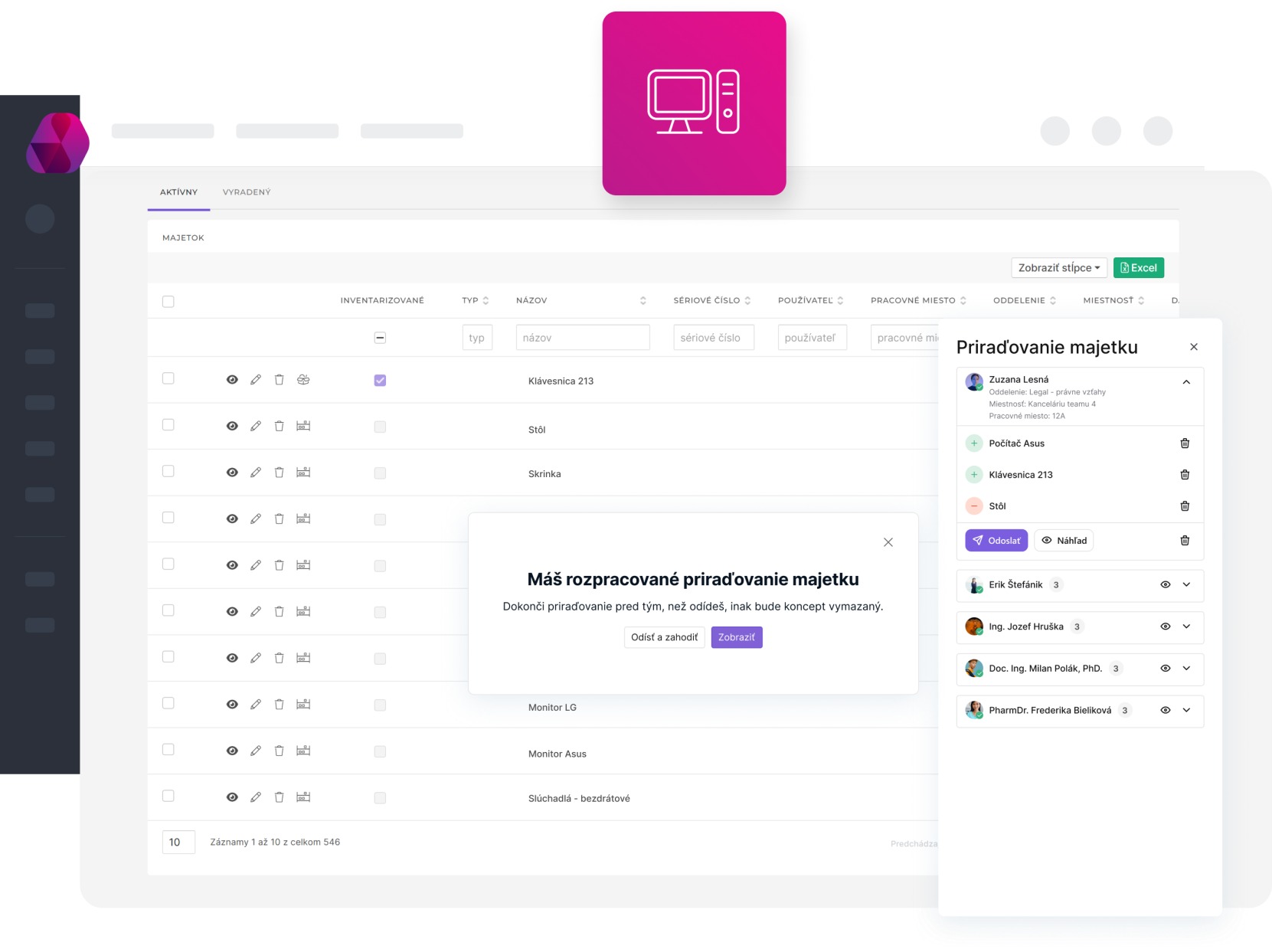The width and height of the screenshot is (1272, 952).
Task: Expand Ing. Jozef Hruška's assignment entry
Action: point(1186,626)
